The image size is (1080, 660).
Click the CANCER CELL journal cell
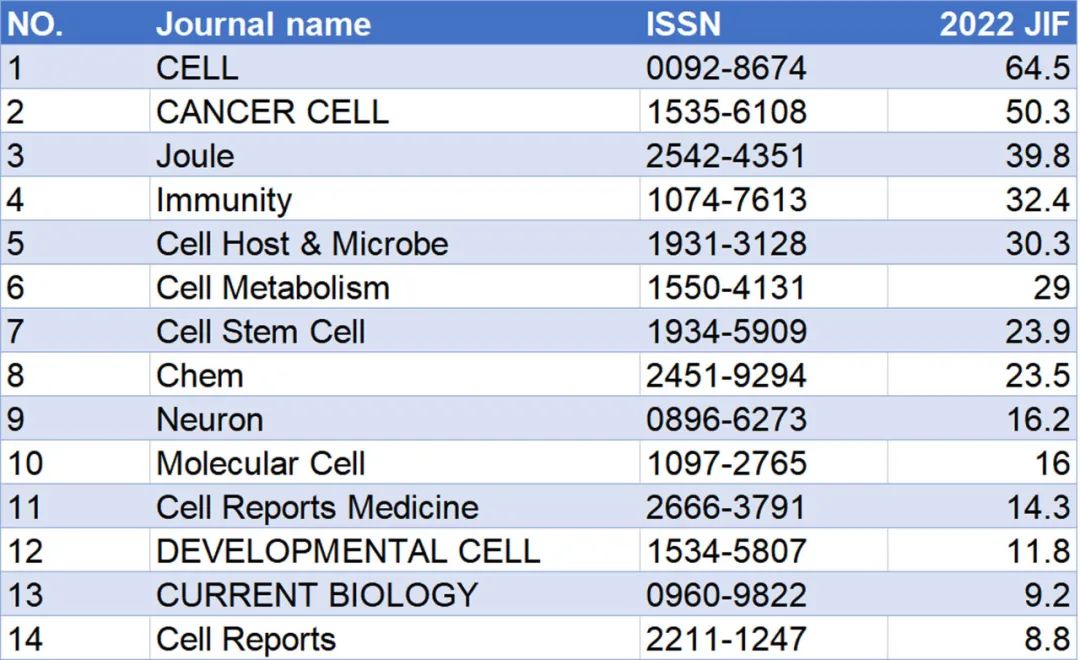pos(394,111)
